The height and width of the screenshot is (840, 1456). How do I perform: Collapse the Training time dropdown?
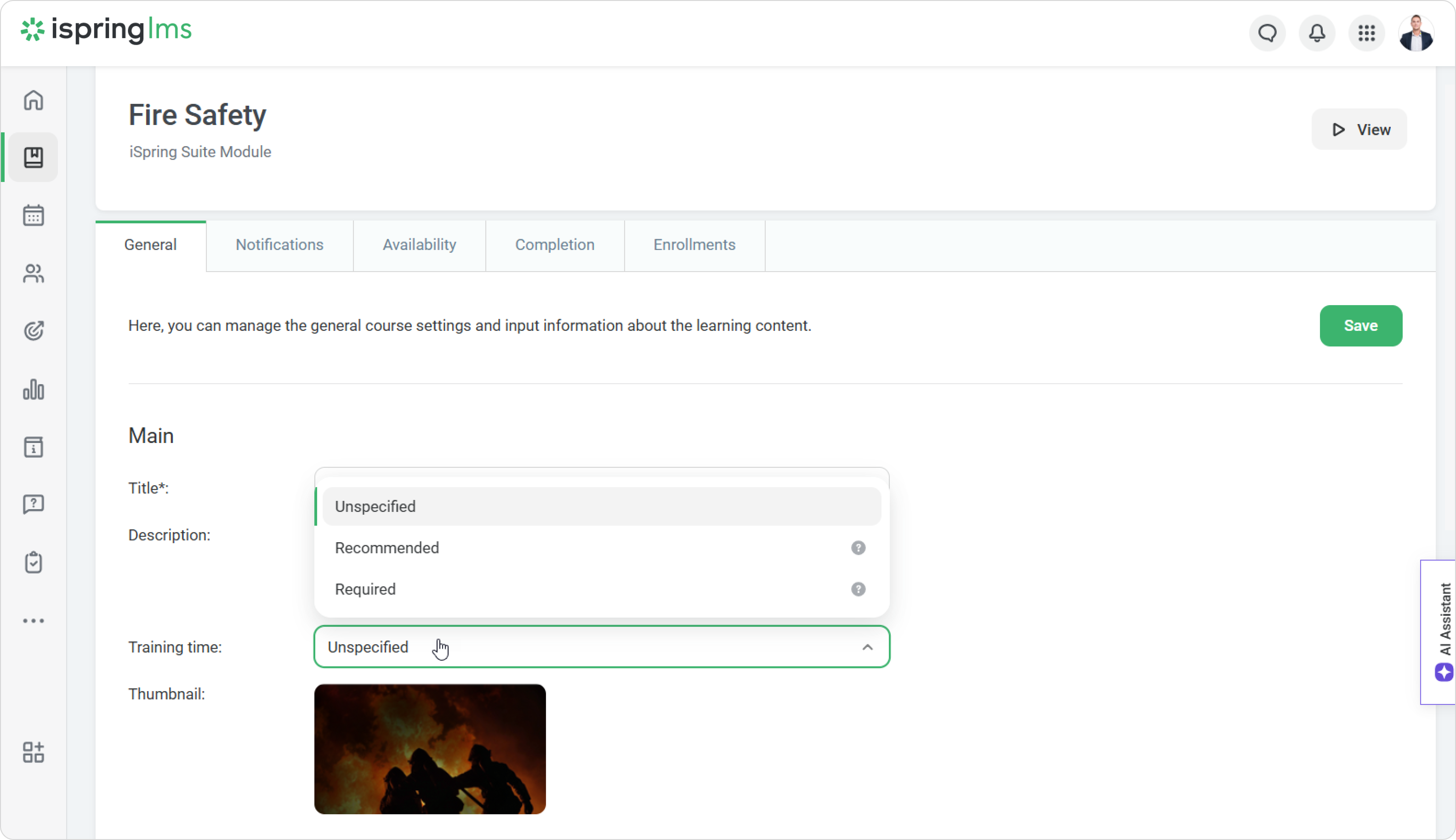(x=867, y=647)
